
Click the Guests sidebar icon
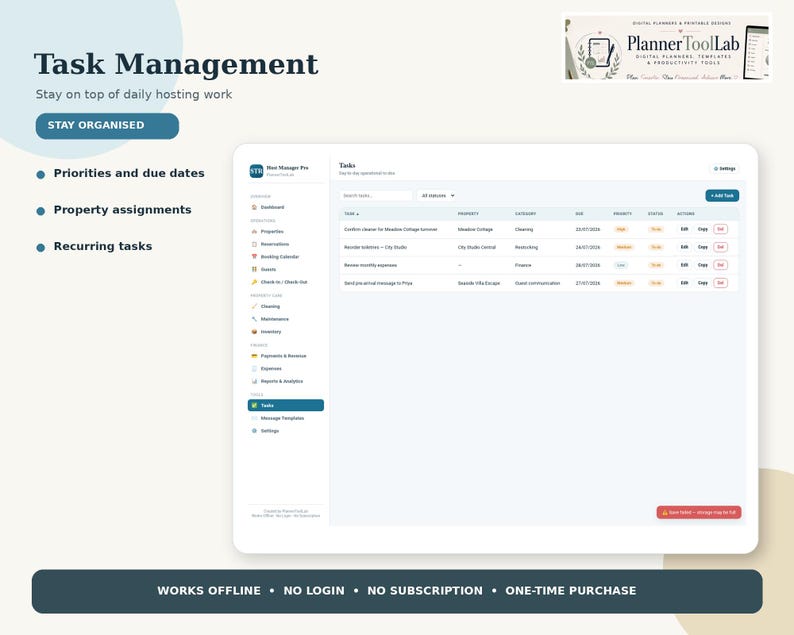click(254, 269)
